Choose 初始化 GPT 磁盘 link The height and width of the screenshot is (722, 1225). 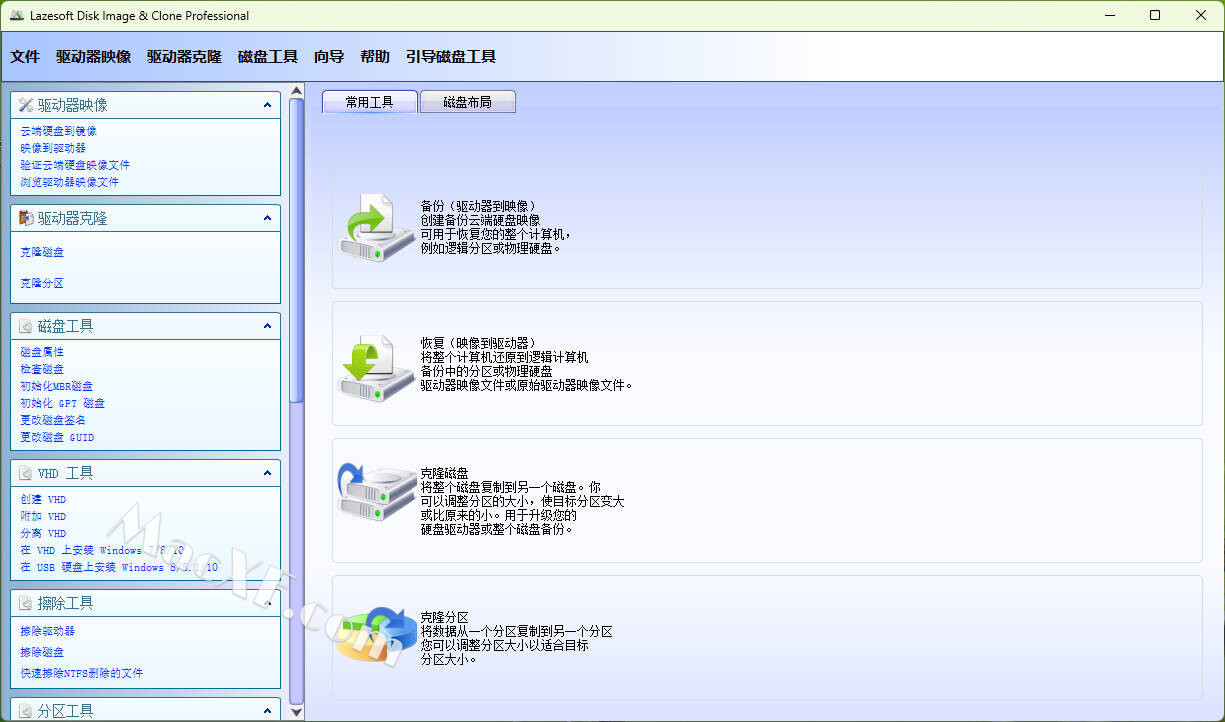[x=62, y=403]
